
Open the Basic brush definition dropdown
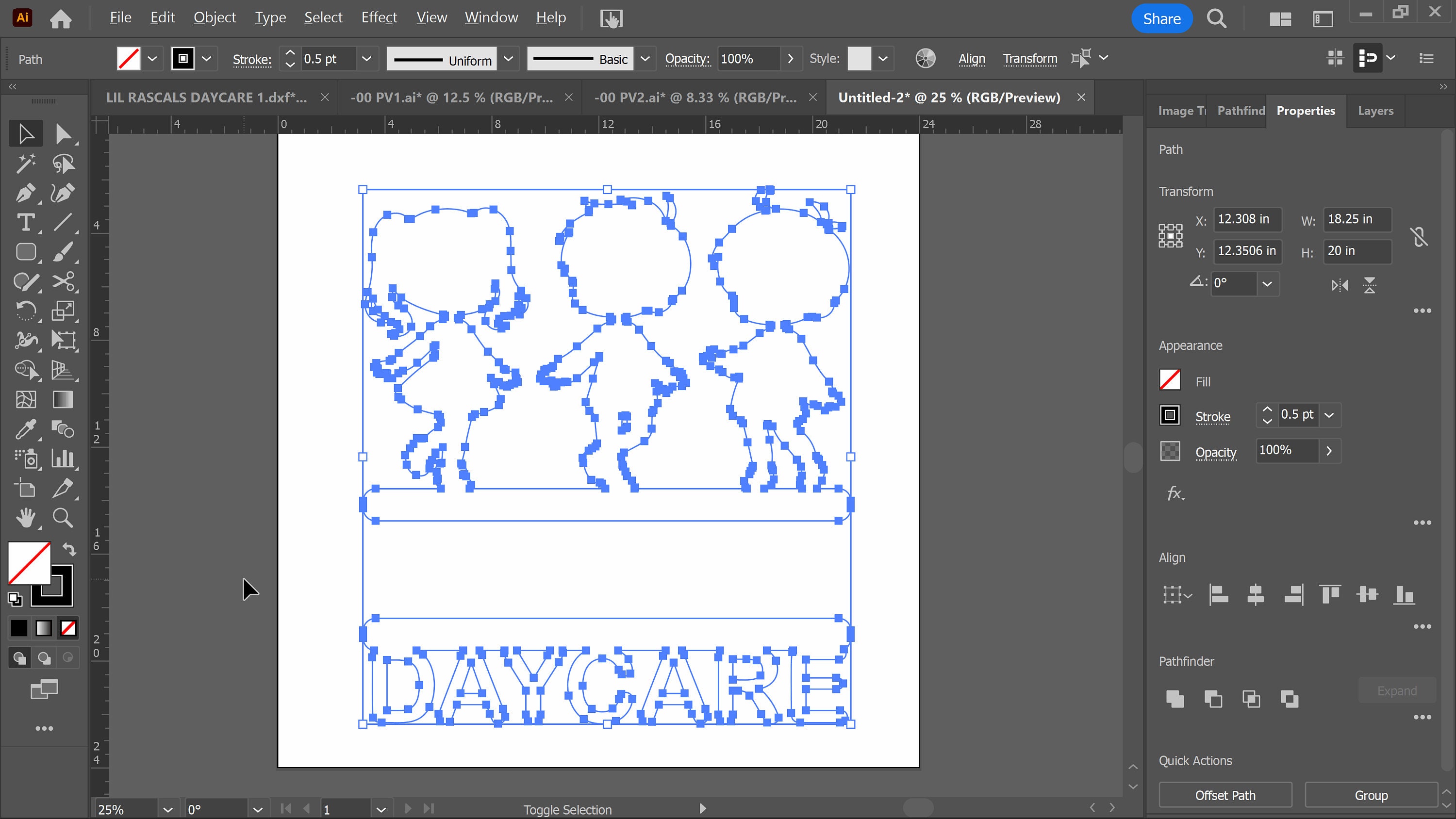(645, 58)
